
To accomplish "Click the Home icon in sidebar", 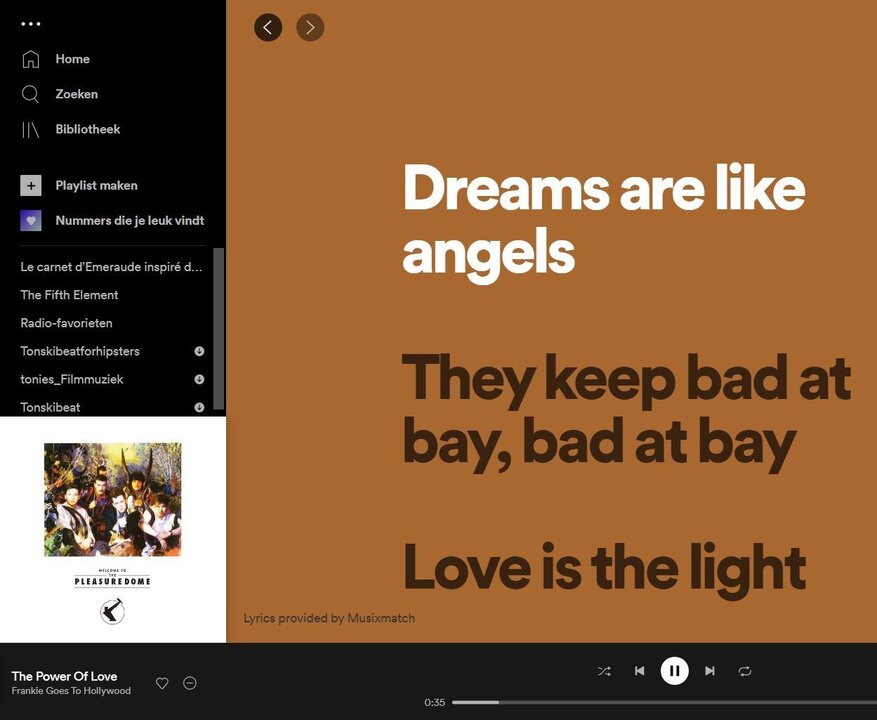I will [31, 59].
